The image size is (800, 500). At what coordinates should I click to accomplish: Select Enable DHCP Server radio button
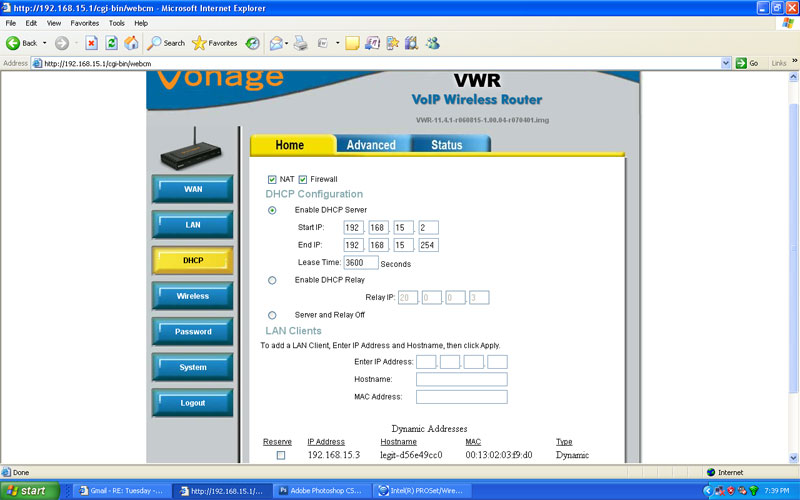pos(272,210)
